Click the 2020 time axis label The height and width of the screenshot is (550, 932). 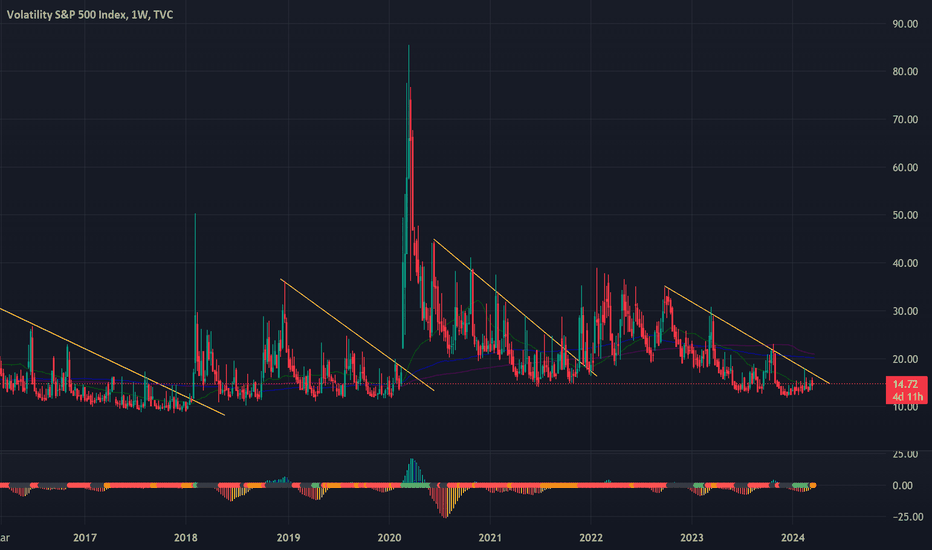tap(389, 538)
